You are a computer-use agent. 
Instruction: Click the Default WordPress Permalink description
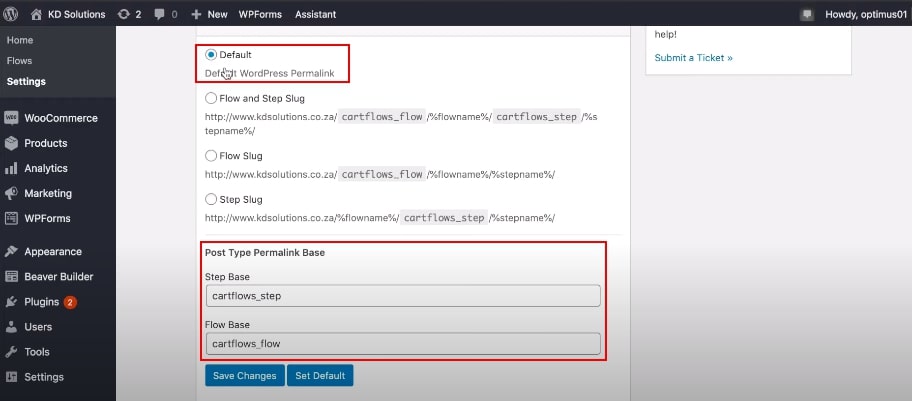click(269, 74)
